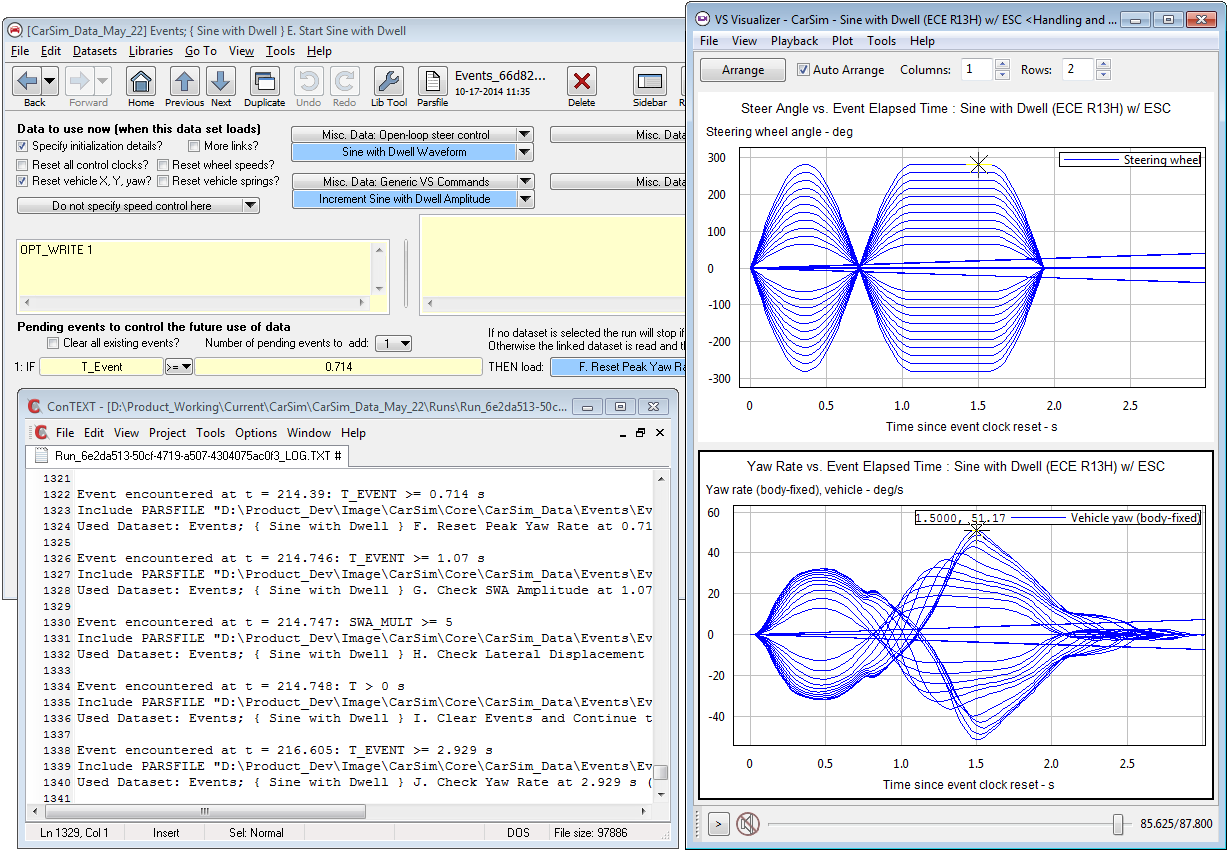Image resolution: width=1228 pixels, height=851 pixels.
Task: Decrease the Rows spinner value
Action: (x=1103, y=75)
